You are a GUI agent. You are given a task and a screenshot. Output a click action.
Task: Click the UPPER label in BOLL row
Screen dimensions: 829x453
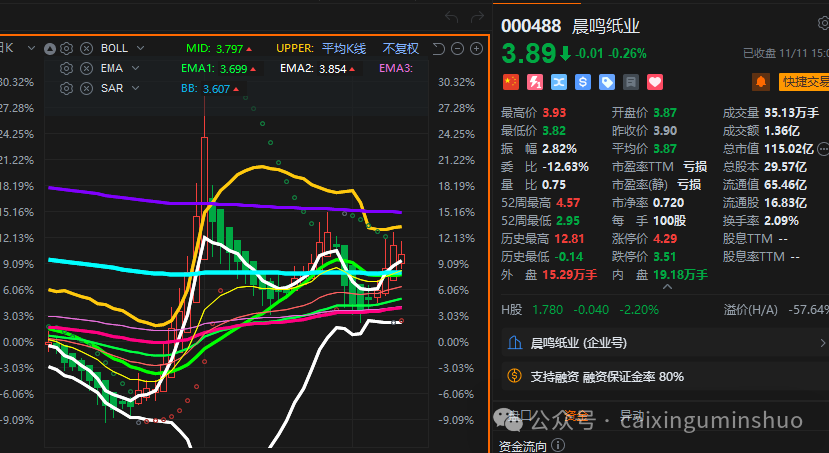pos(295,49)
